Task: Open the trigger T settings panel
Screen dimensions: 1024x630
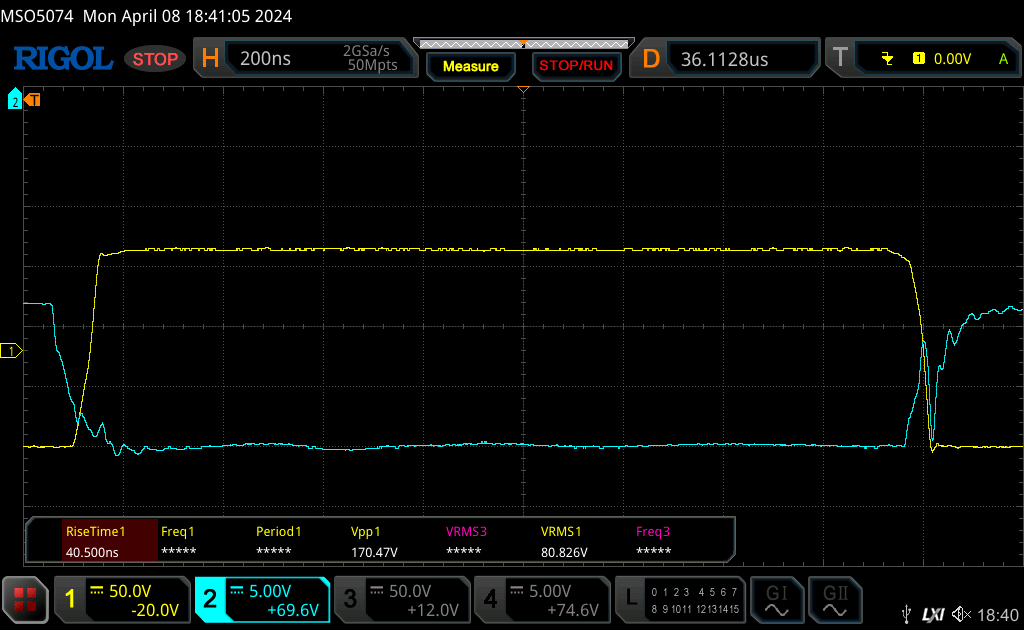Action: point(923,59)
